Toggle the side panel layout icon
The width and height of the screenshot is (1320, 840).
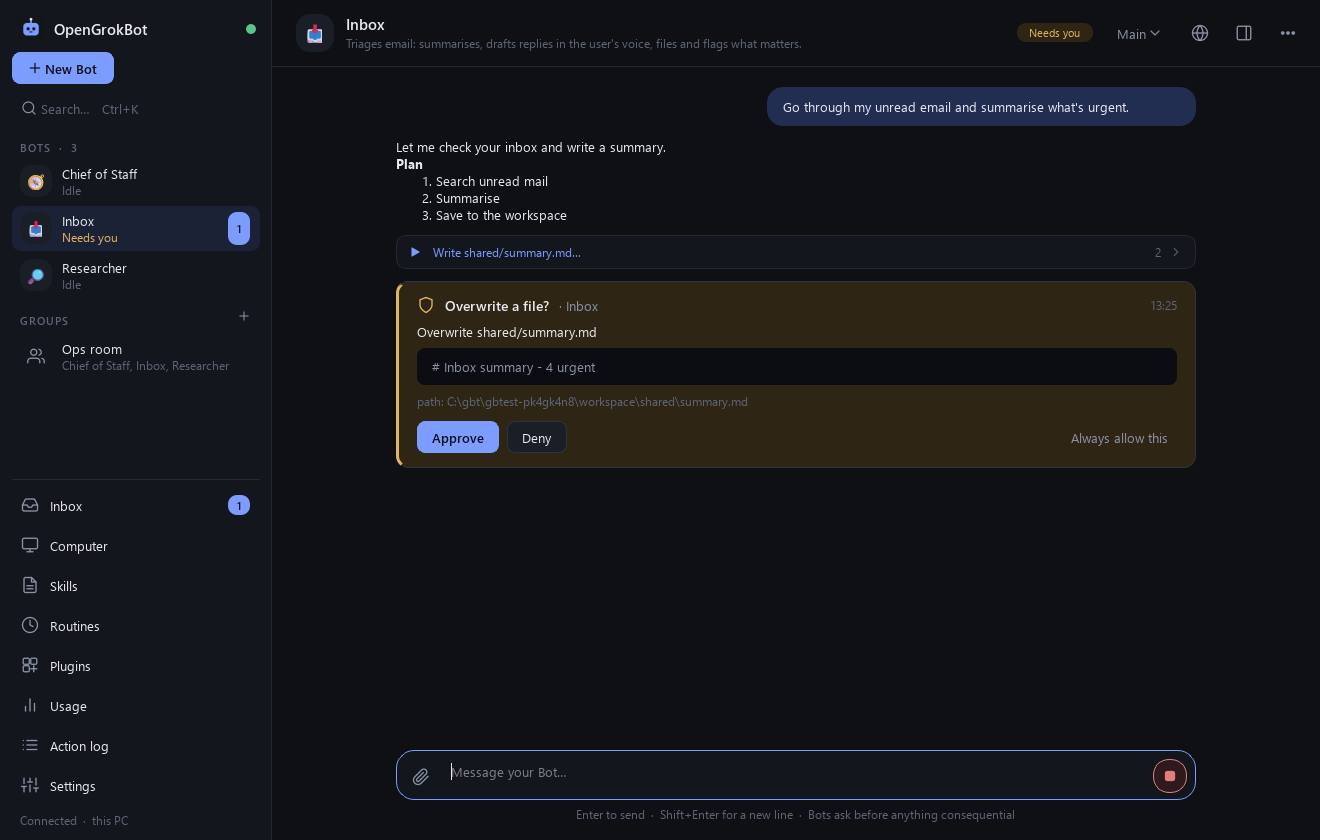tap(1244, 33)
